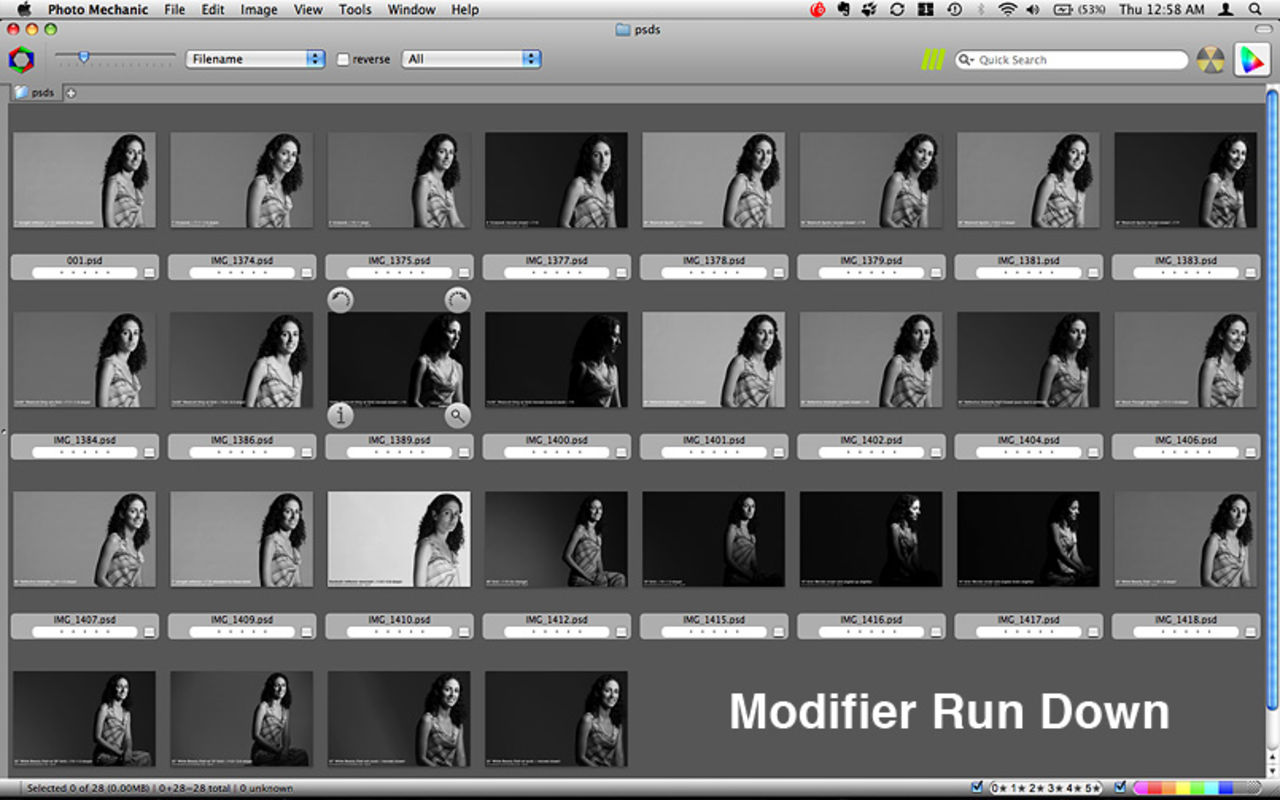Open the Image menu
Viewport: 1280px width, 800px height.
[259, 10]
